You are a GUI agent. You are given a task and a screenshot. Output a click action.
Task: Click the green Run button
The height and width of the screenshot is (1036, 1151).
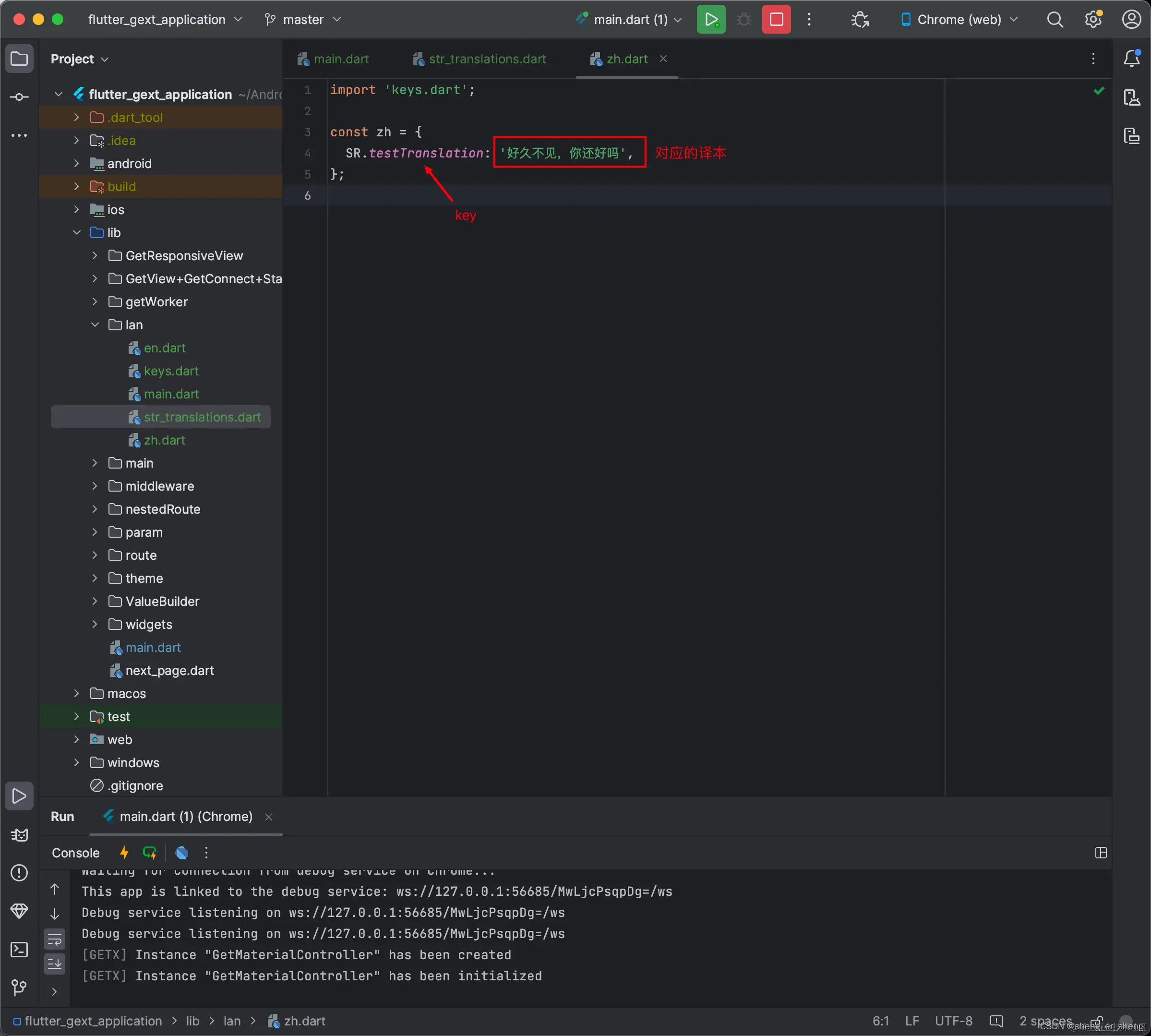pyautogui.click(x=710, y=20)
